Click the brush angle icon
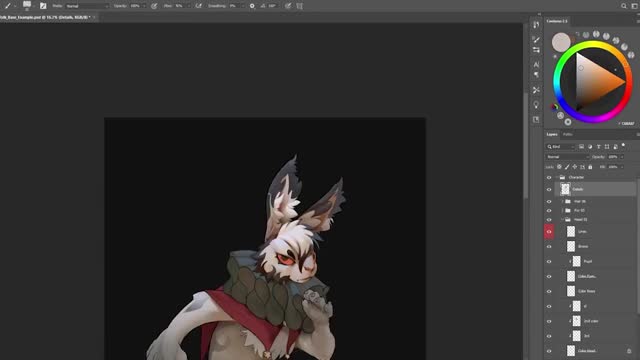This screenshot has height=360, width=640. (x=262, y=6)
